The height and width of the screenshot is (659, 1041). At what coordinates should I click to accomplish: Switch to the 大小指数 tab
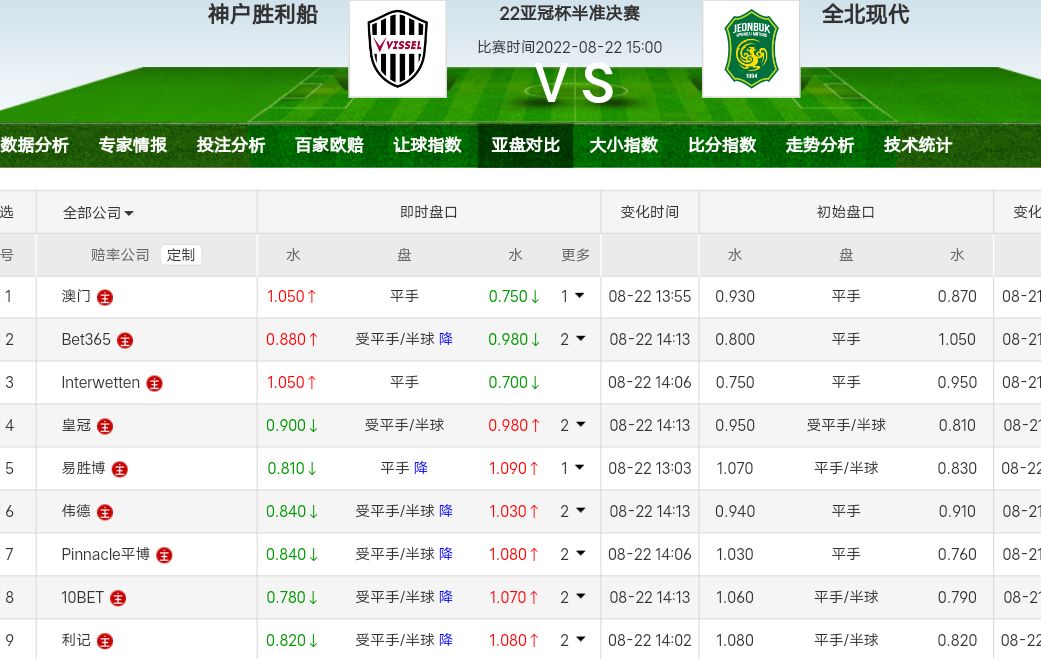(x=623, y=145)
